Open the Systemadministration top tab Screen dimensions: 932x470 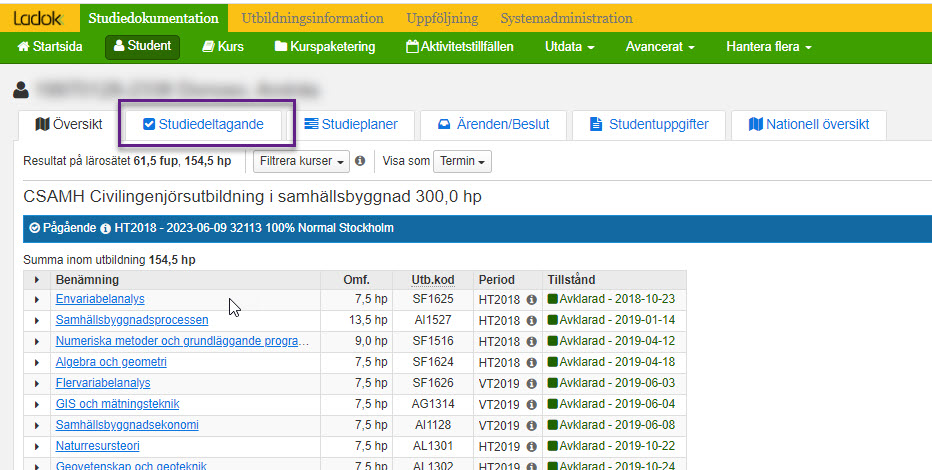(566, 18)
